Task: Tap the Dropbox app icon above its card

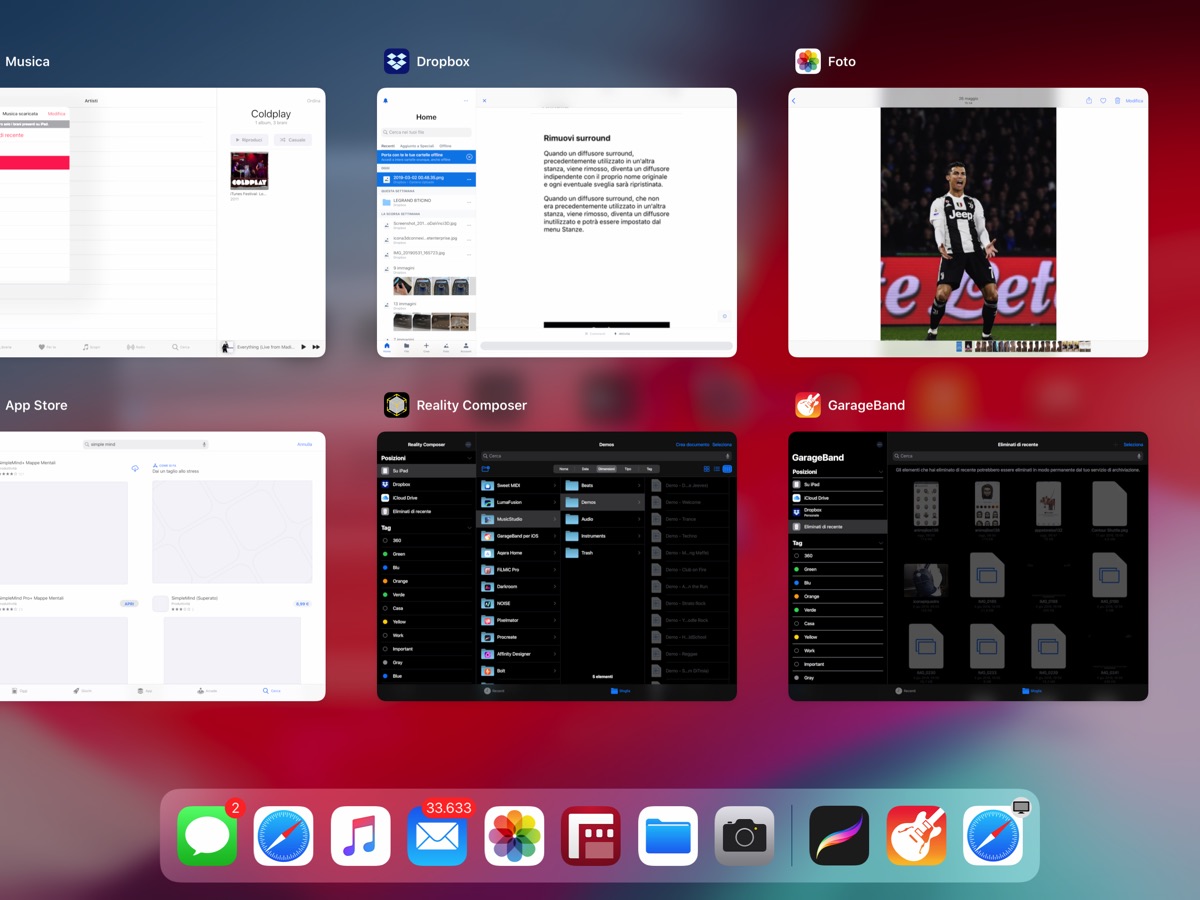Action: (397, 61)
